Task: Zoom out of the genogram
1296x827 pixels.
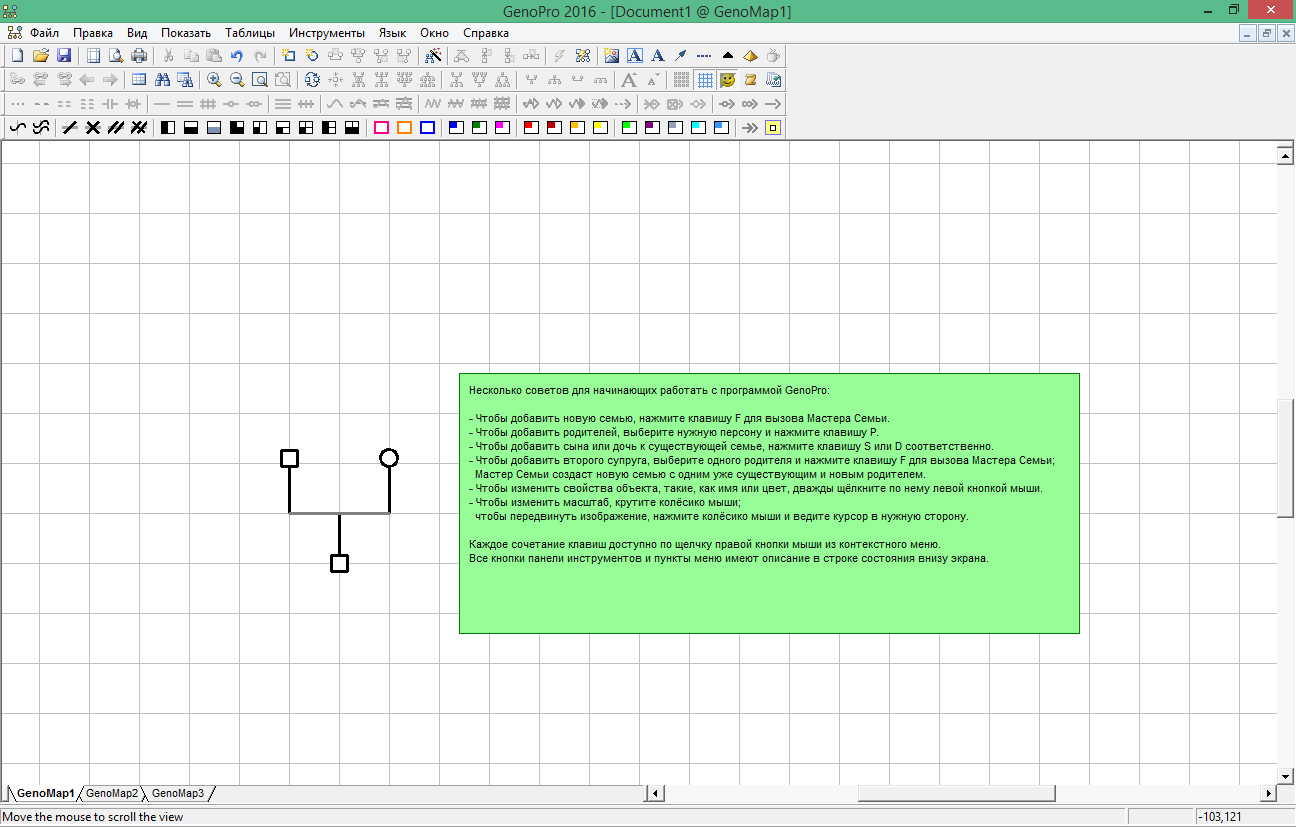Action: [x=237, y=80]
